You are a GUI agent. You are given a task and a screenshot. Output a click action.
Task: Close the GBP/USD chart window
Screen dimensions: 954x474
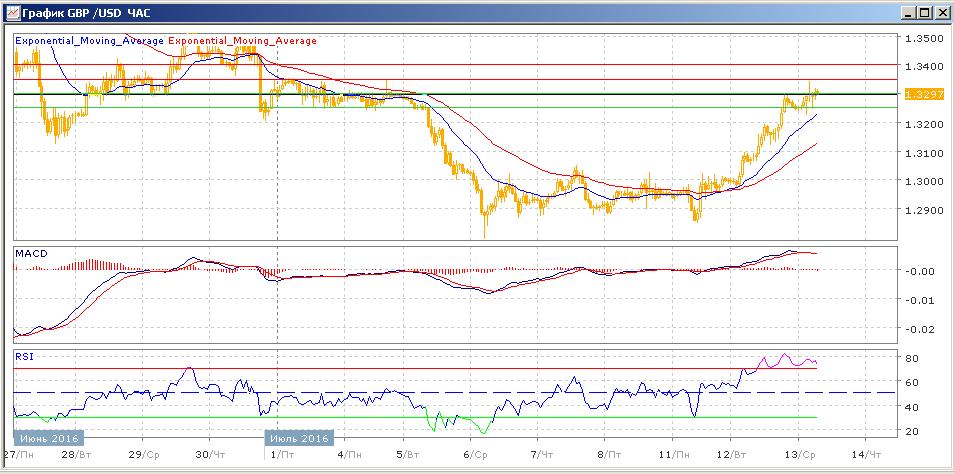tap(941, 13)
